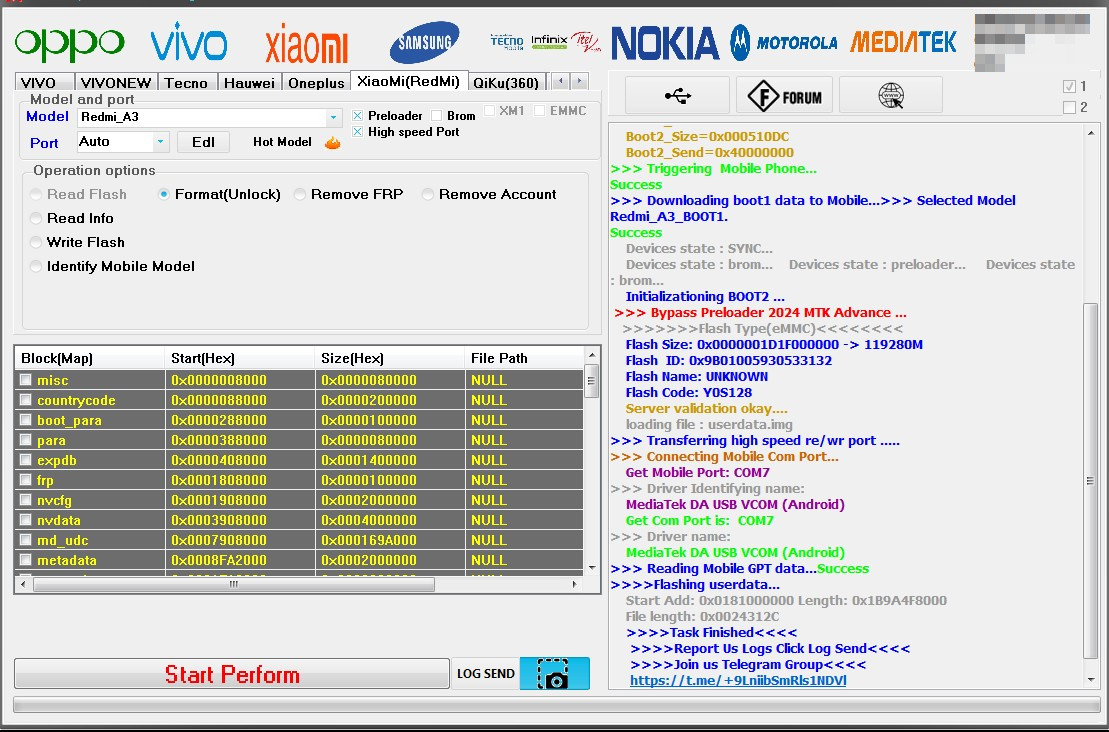This screenshot has height=732, width=1109.
Task: Click the nvcfg size value 0x0002000000
Action: [x=368, y=500]
